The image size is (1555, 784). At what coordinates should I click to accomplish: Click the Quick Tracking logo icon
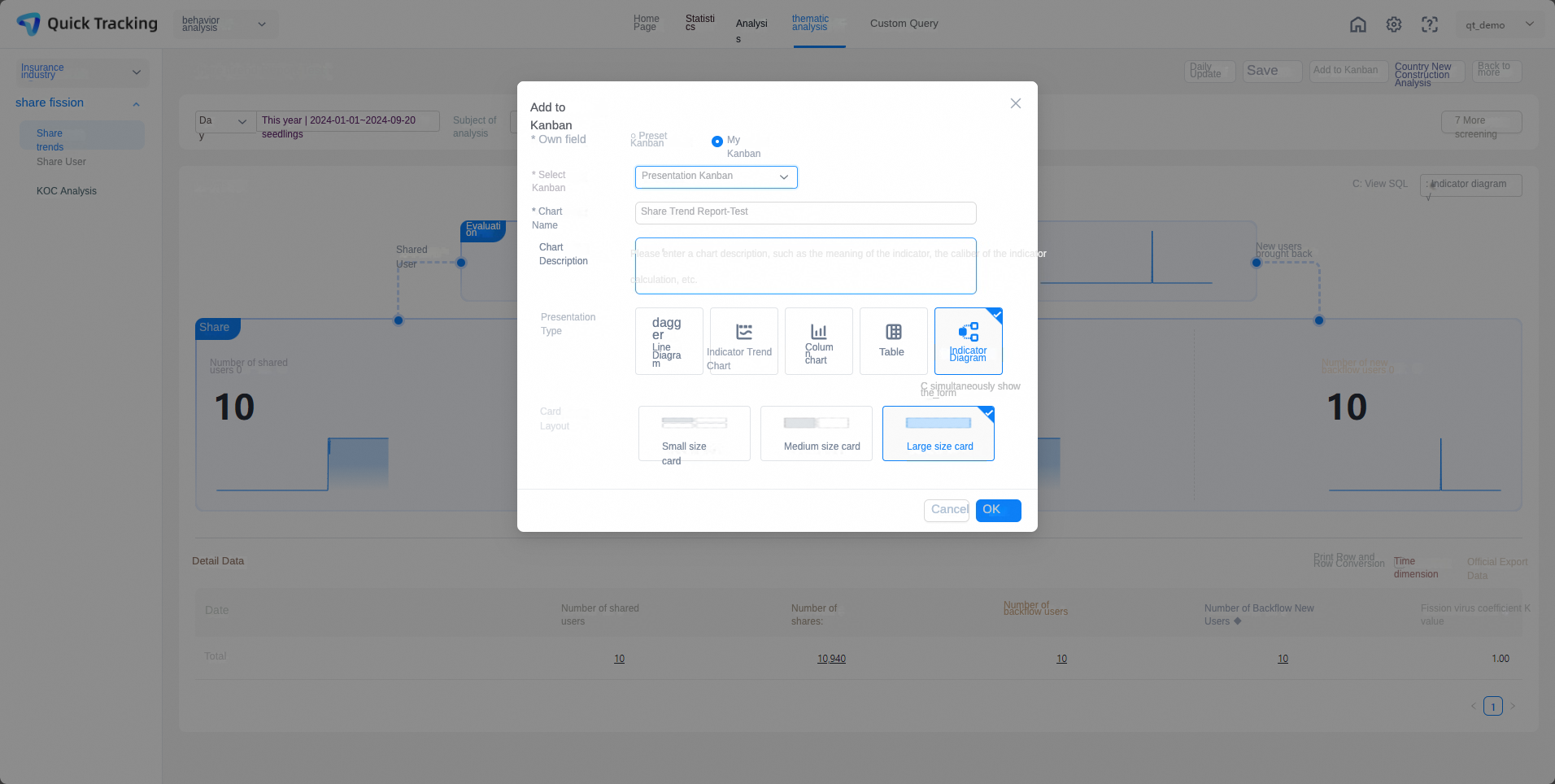[x=28, y=24]
